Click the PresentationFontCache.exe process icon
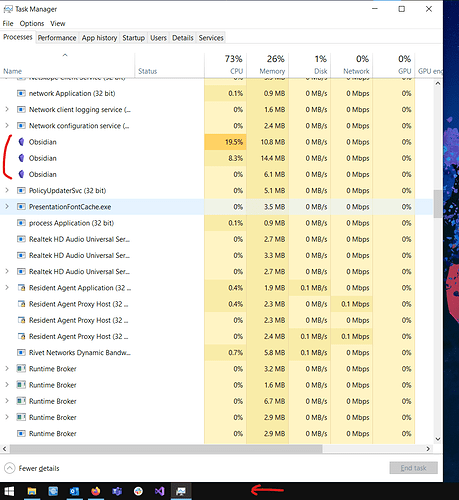 coord(21,207)
